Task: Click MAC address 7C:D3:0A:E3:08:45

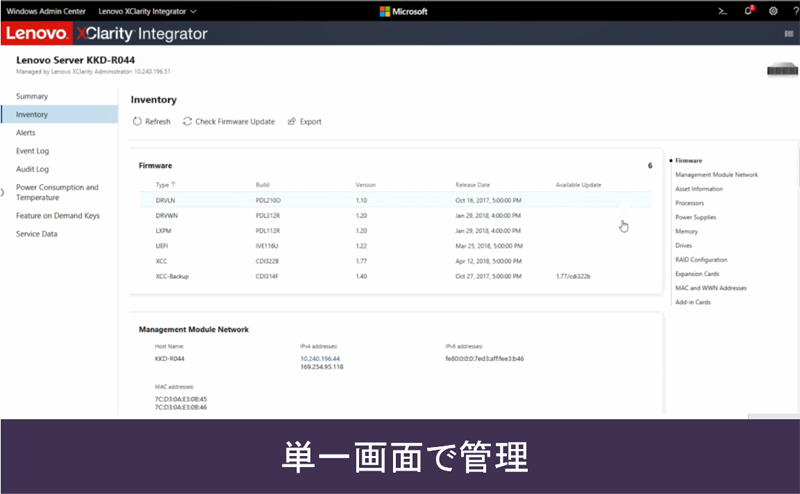Action: click(x=181, y=399)
